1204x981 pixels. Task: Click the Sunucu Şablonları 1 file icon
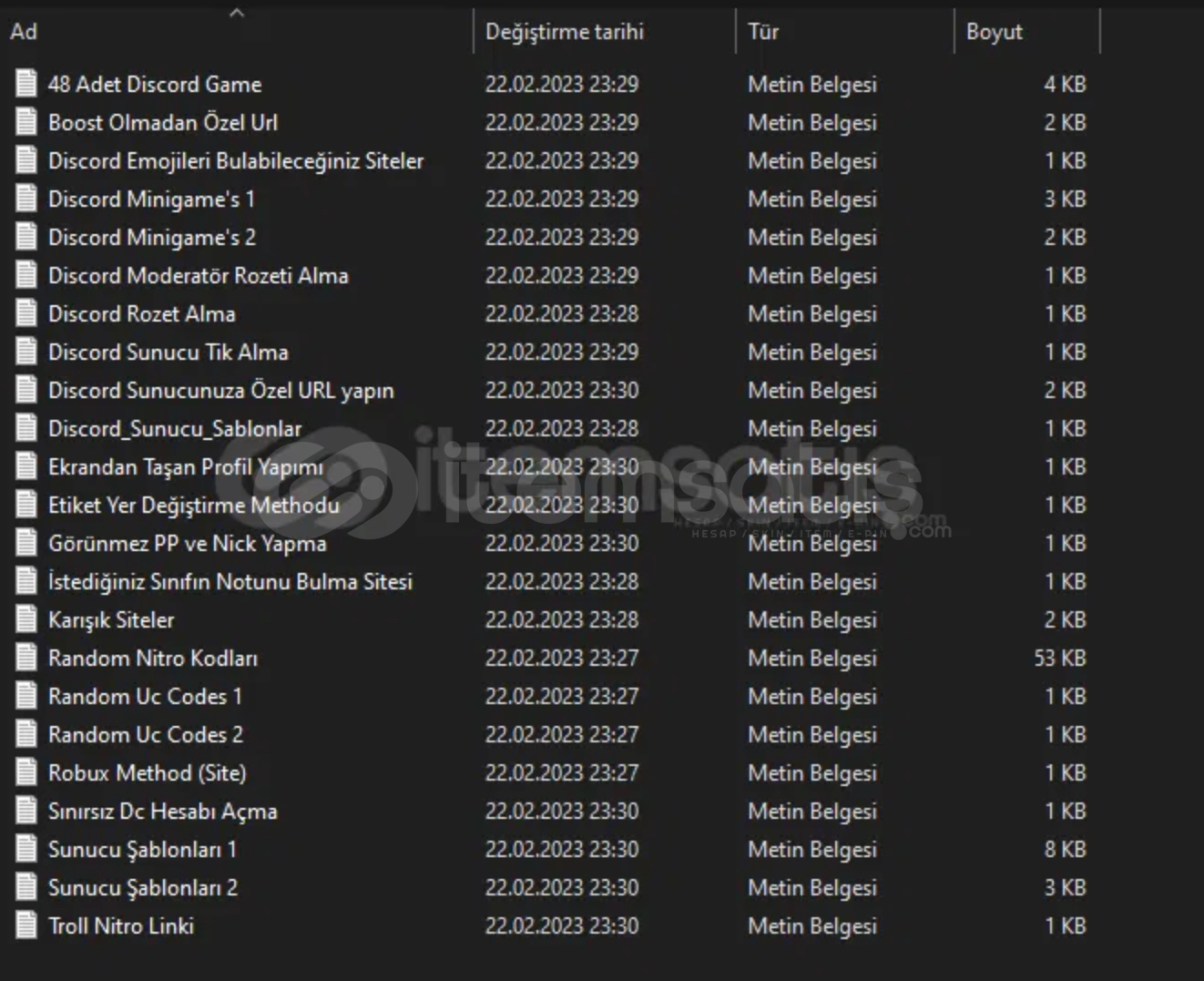click(26, 849)
